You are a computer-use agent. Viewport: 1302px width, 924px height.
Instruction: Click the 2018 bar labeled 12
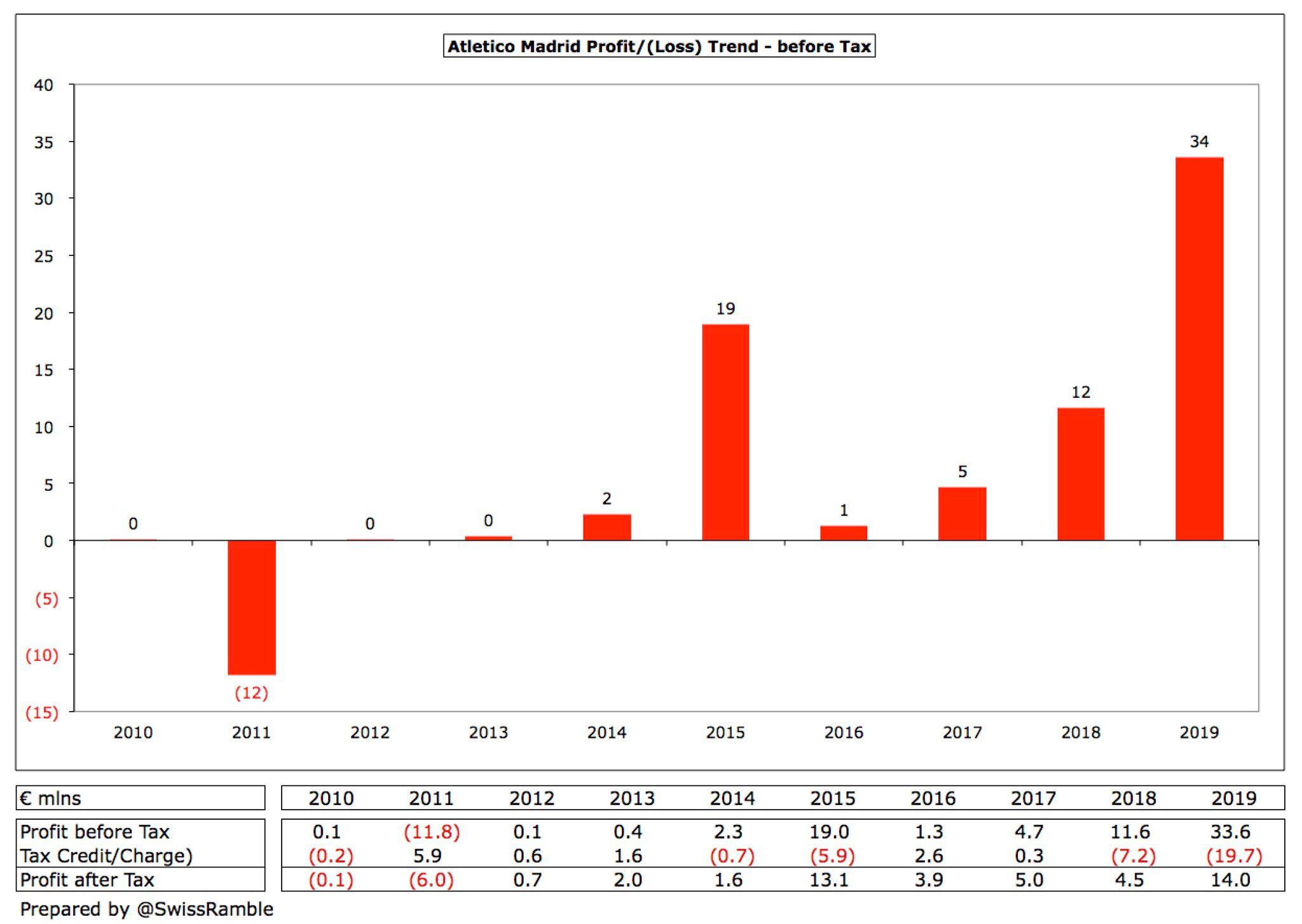(x=1081, y=474)
